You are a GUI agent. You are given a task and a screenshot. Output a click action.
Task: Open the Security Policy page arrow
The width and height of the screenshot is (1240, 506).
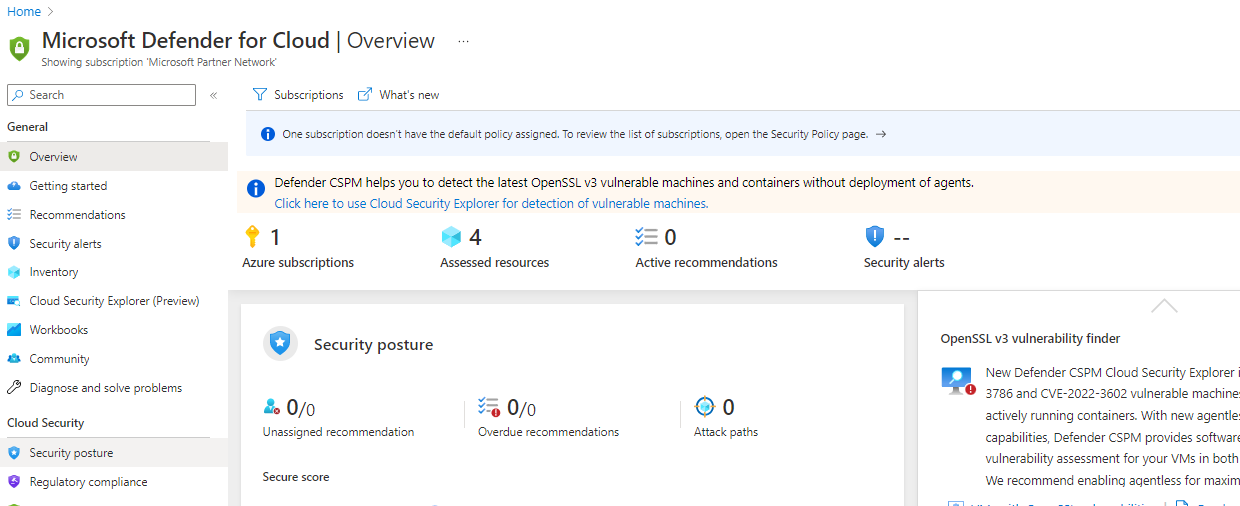[x=881, y=134]
